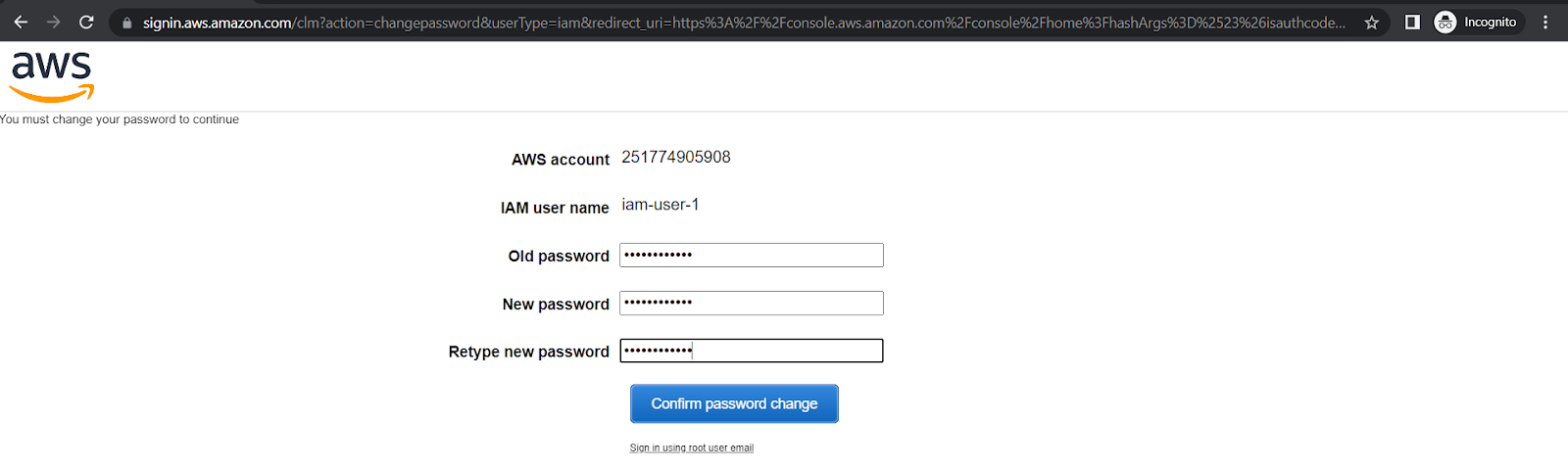1568x470 pixels.
Task: Click the AWS account number 251774905908
Action: (x=676, y=157)
